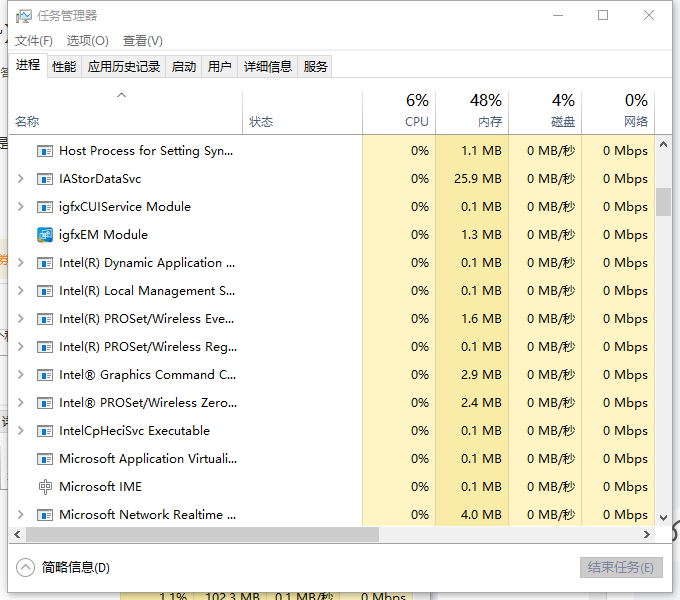The image size is (680, 600).
Task: Switch to the 启动 tab
Action: [184, 67]
